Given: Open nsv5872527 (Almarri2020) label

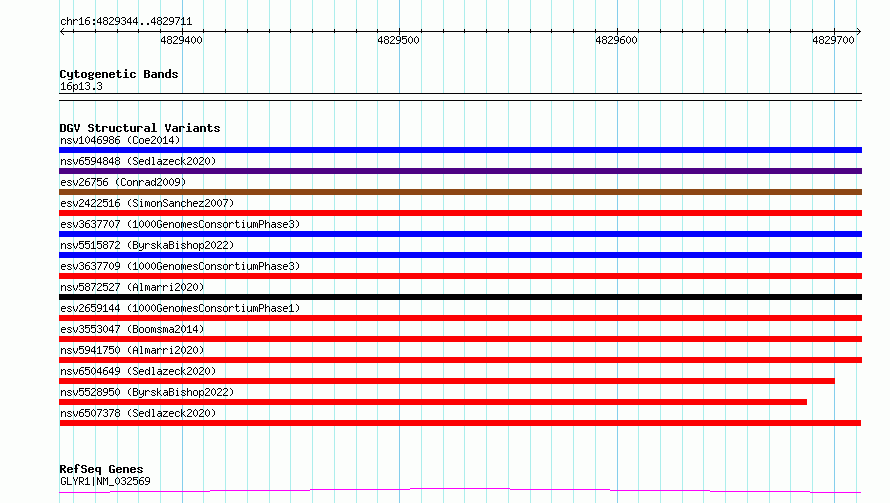Looking at the screenshot, I should [x=132, y=287].
